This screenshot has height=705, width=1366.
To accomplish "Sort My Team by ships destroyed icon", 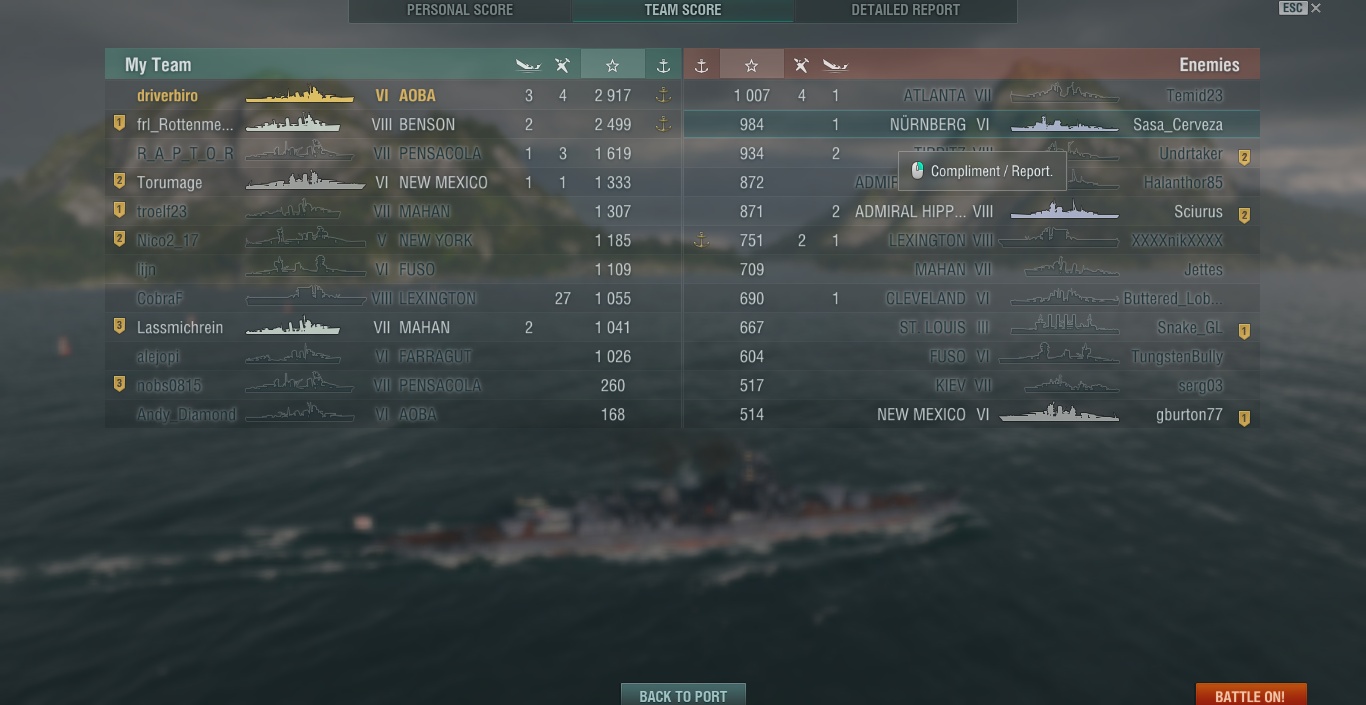I will (x=528, y=65).
